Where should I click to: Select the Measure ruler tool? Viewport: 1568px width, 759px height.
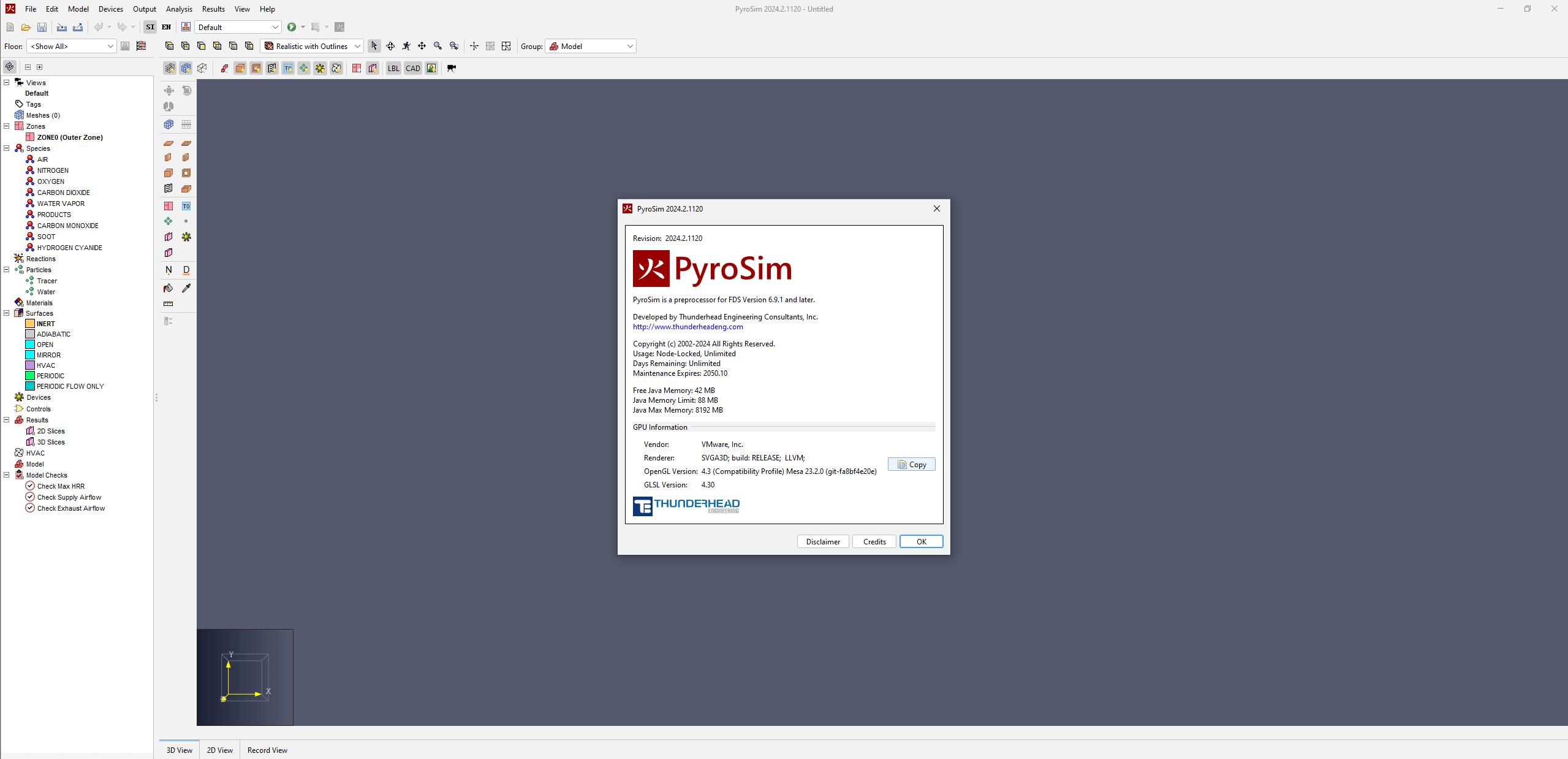tap(169, 303)
